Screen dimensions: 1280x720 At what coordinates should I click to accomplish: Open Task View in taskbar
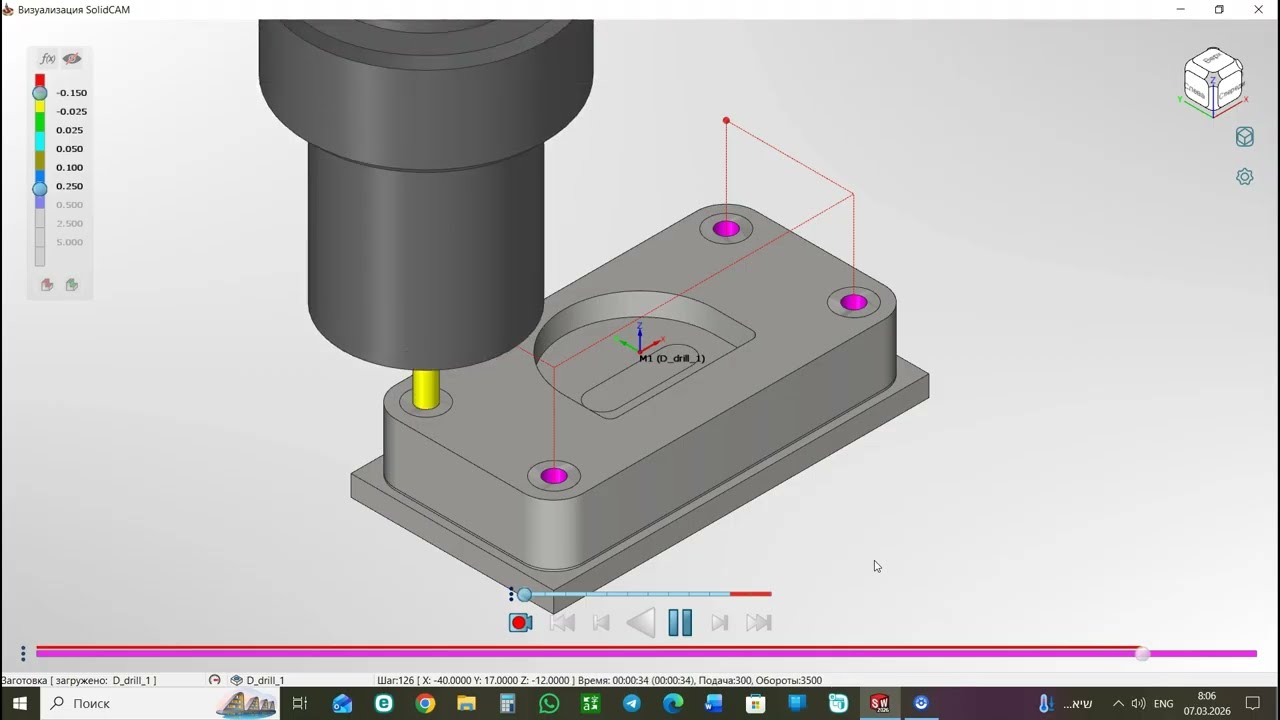tap(299, 703)
